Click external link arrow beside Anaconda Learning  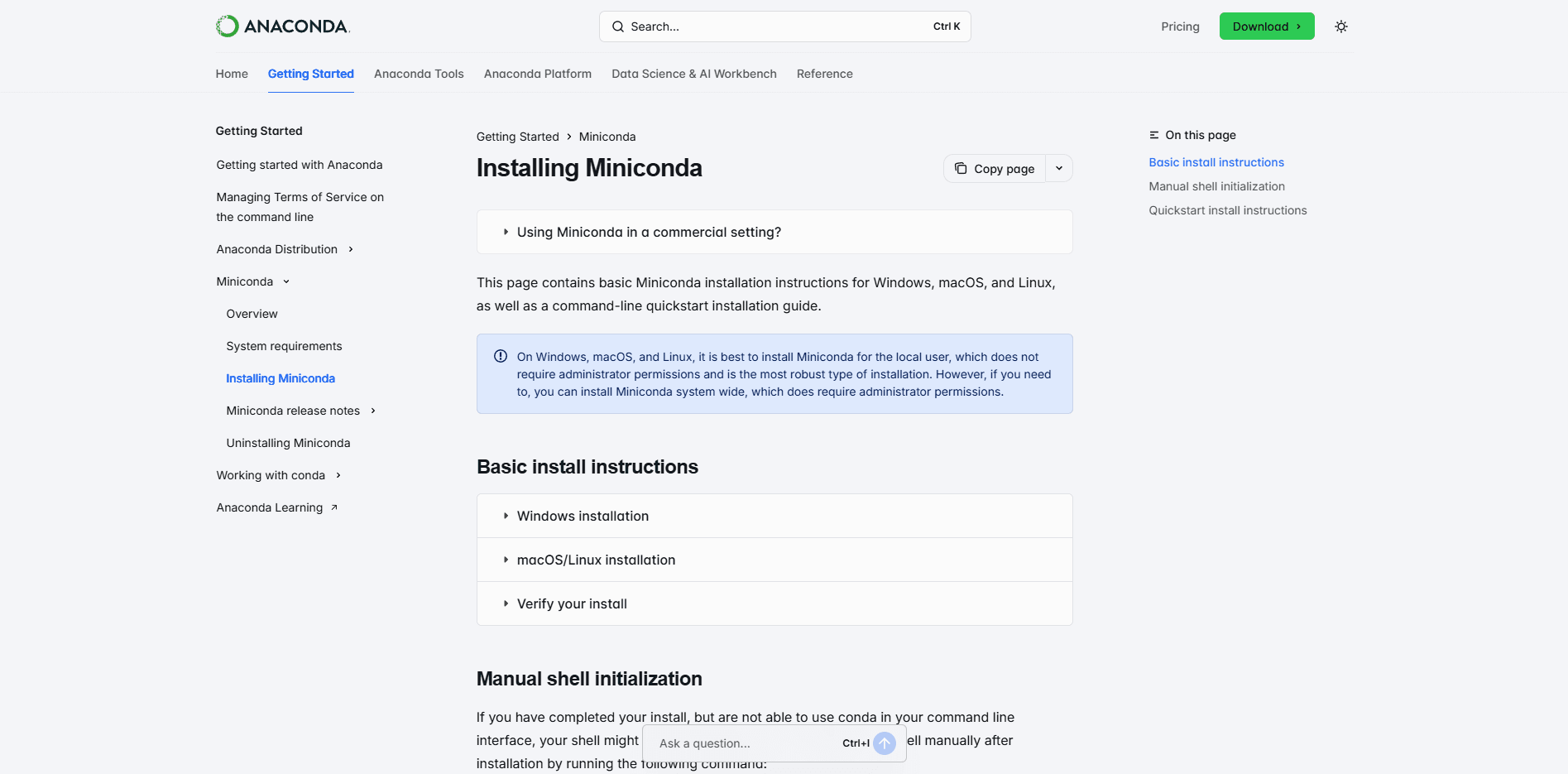[334, 507]
